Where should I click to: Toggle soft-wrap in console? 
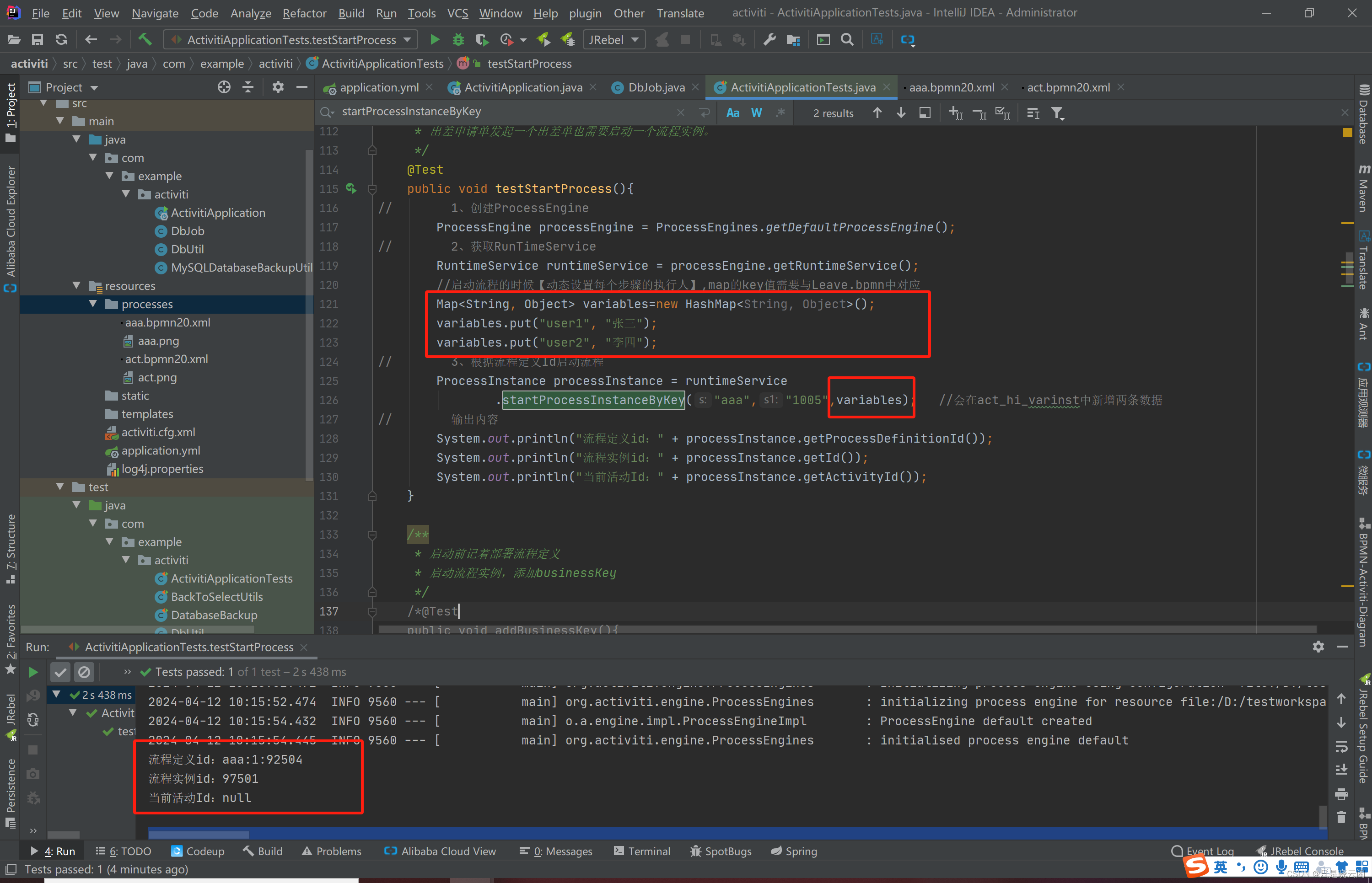tap(1341, 747)
